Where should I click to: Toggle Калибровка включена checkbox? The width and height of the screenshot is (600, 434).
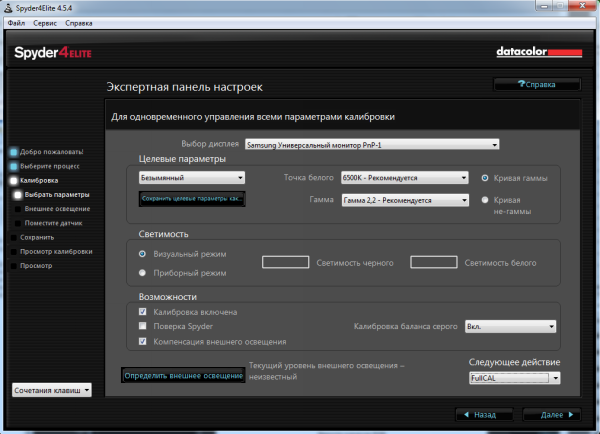coord(143,312)
